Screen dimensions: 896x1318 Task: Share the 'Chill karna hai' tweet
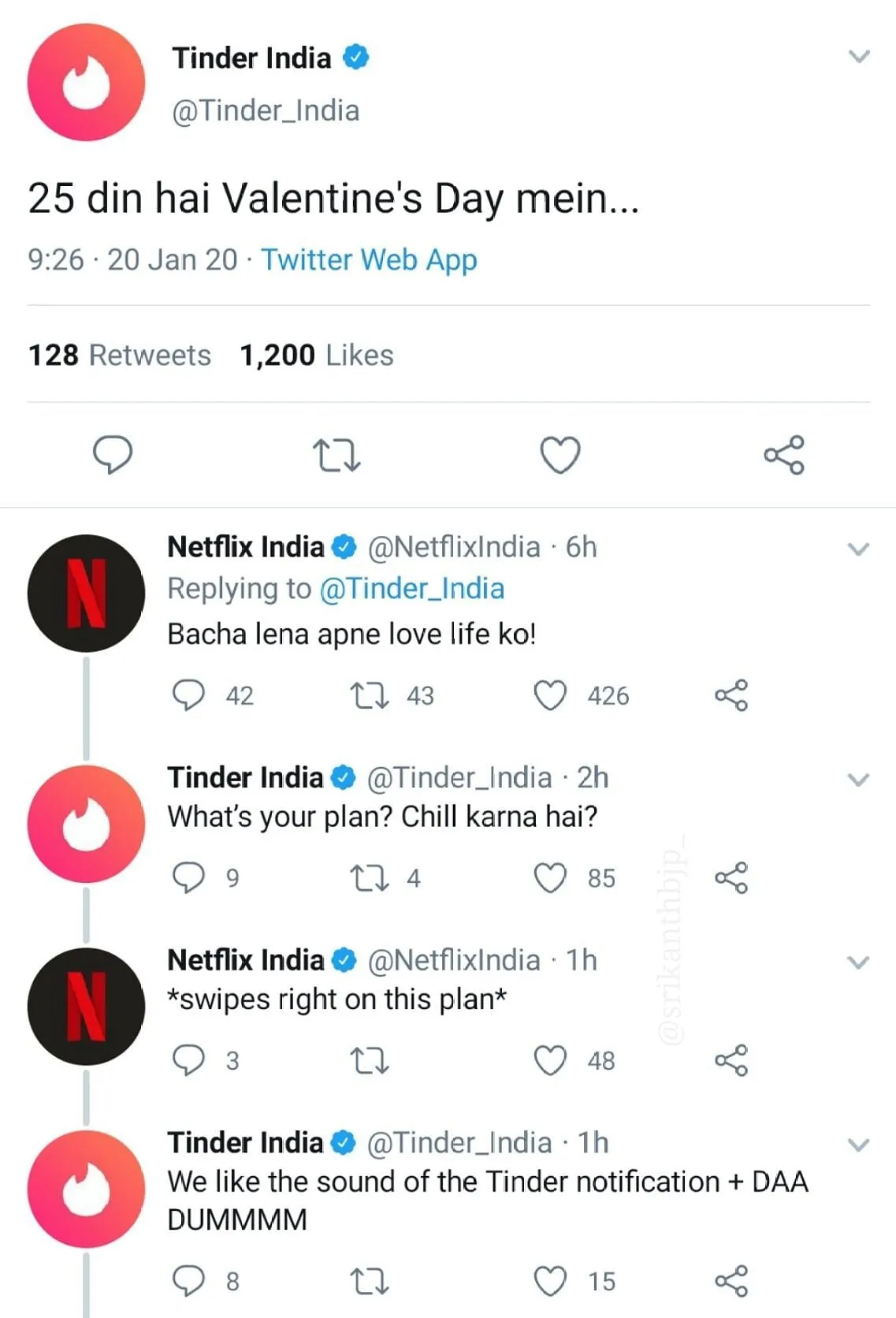coord(731,878)
